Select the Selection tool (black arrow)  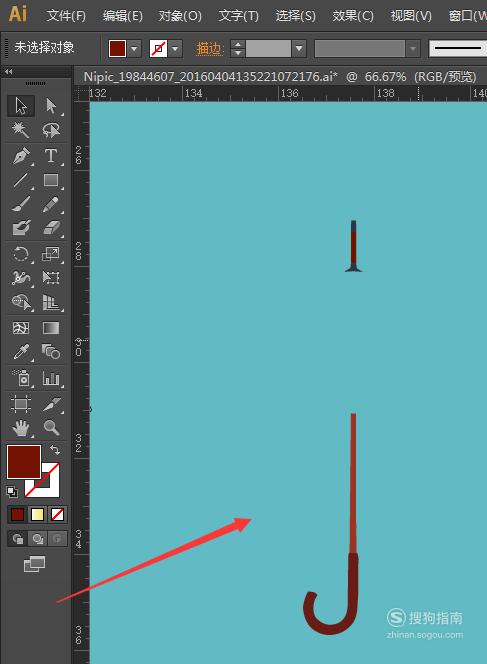pos(21,106)
